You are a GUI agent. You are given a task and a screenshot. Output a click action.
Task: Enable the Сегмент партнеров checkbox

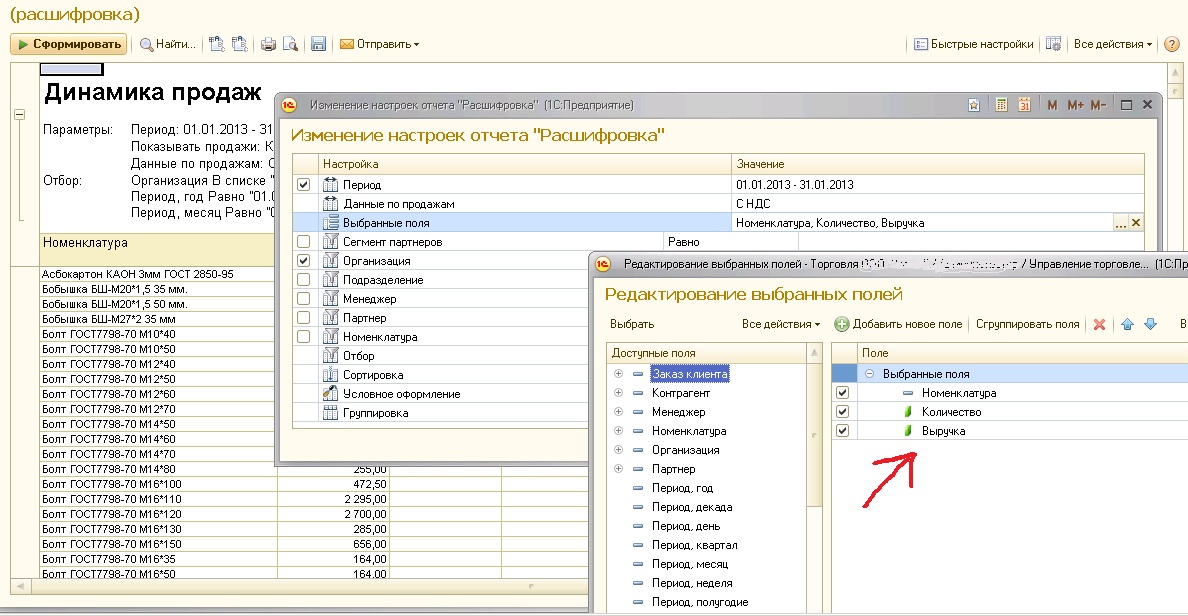tap(304, 242)
